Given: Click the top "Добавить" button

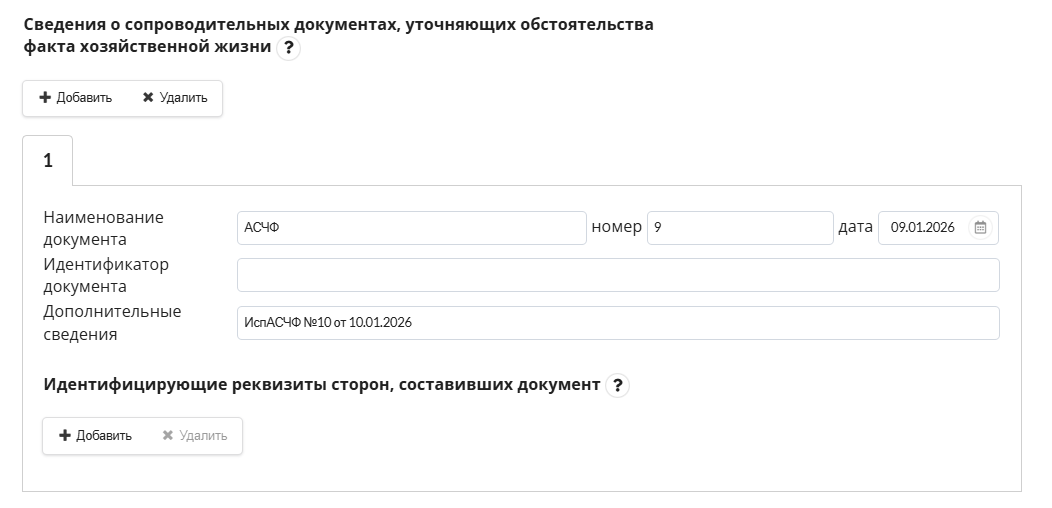Looking at the screenshot, I should [x=76, y=98].
